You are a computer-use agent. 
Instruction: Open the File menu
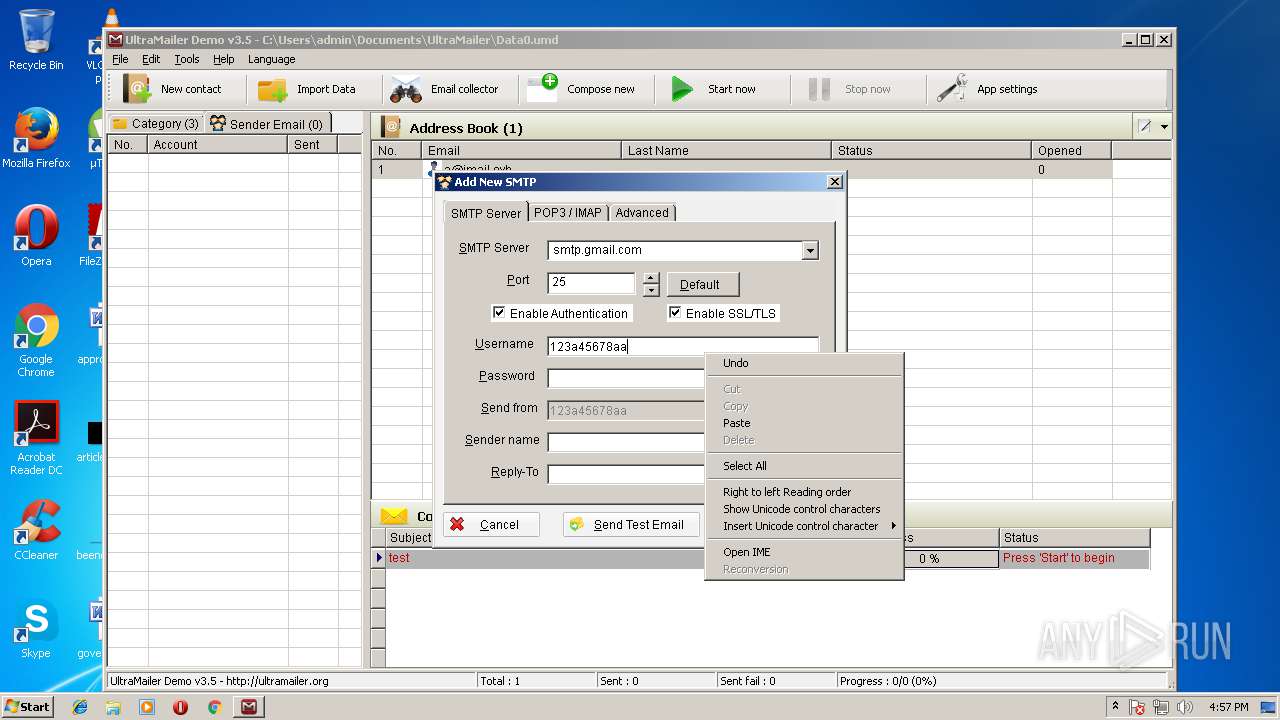(x=120, y=59)
